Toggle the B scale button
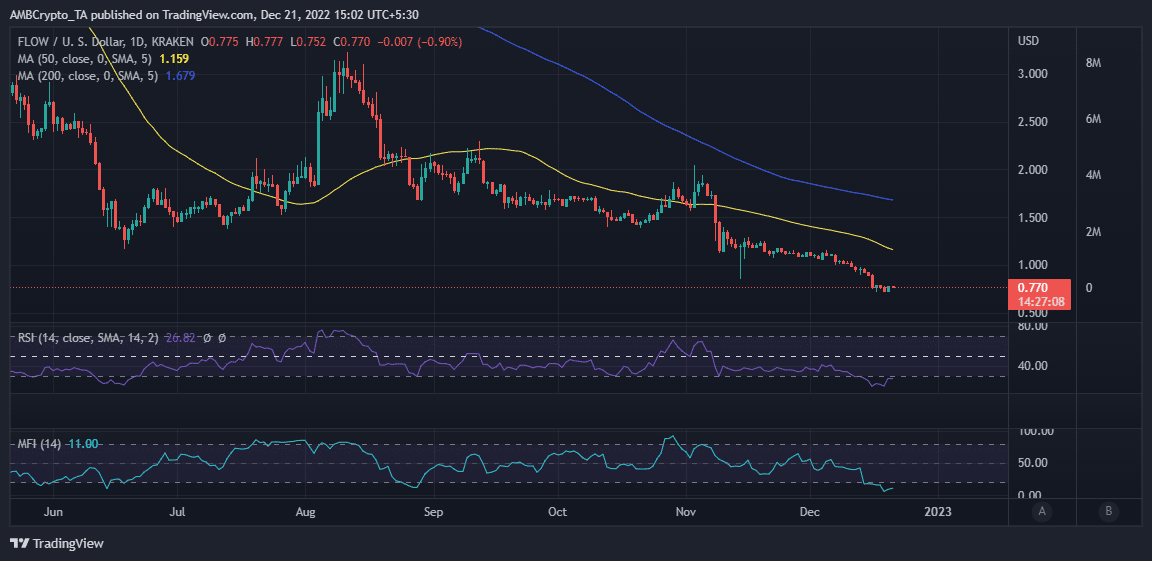This screenshot has width=1152, height=561. click(1108, 511)
